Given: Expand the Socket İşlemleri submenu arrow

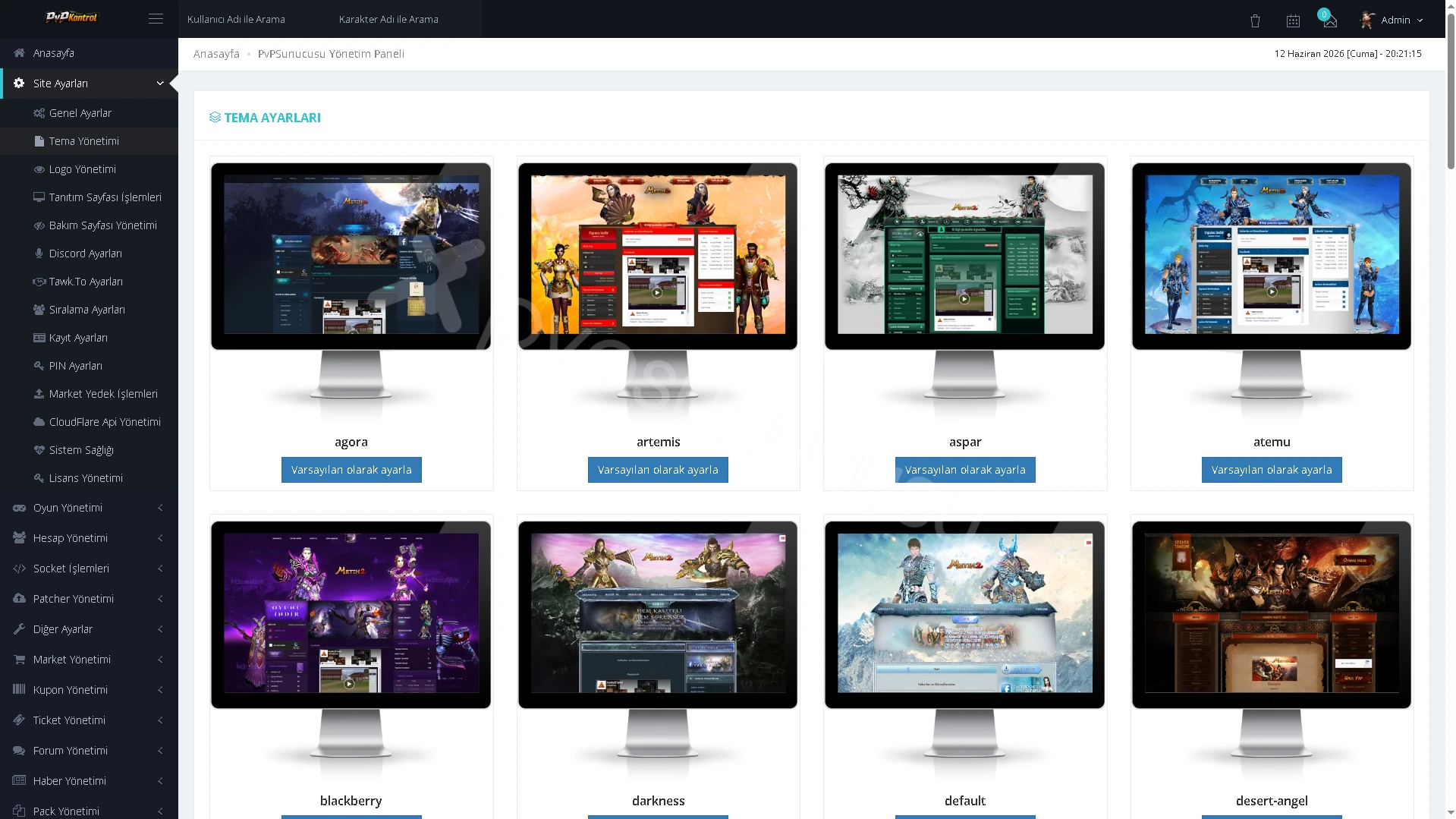Looking at the screenshot, I should (x=160, y=569).
